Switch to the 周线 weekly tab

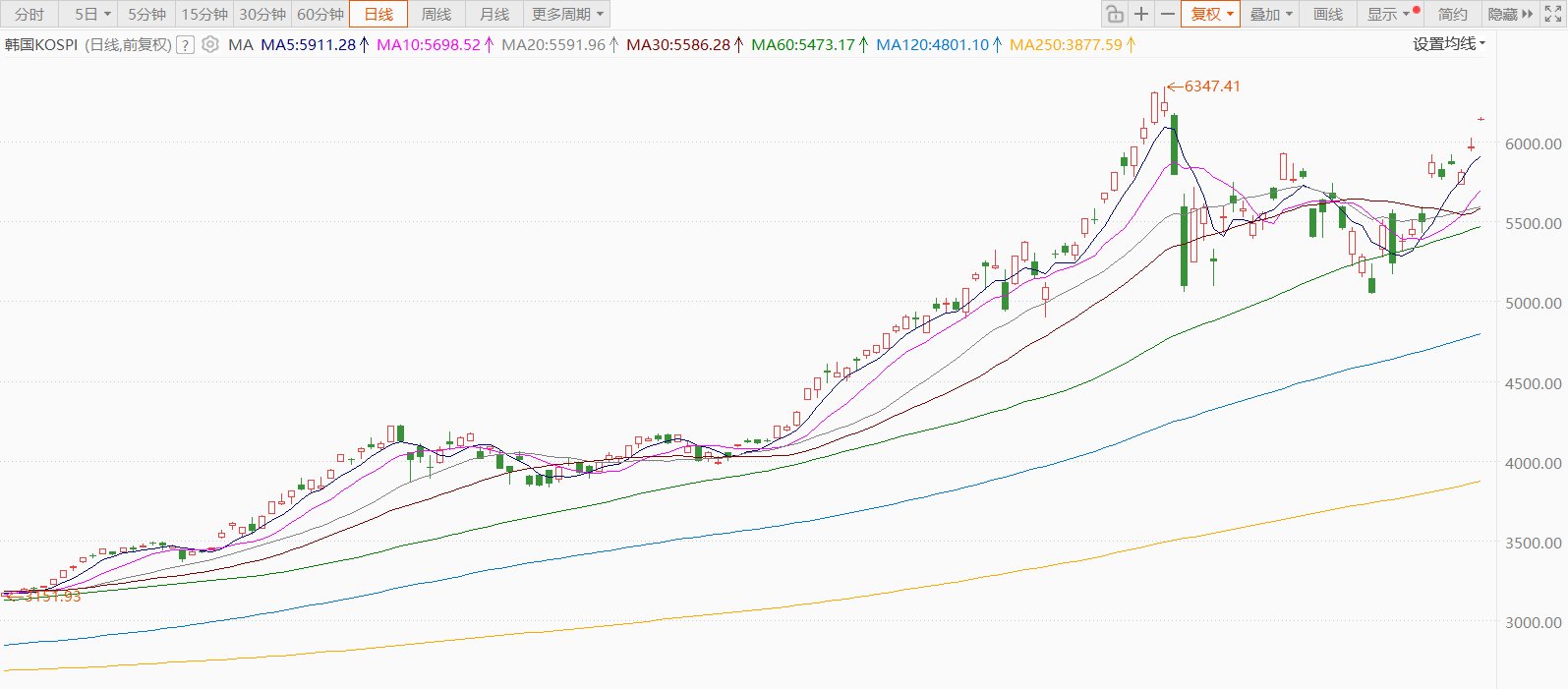[x=436, y=14]
